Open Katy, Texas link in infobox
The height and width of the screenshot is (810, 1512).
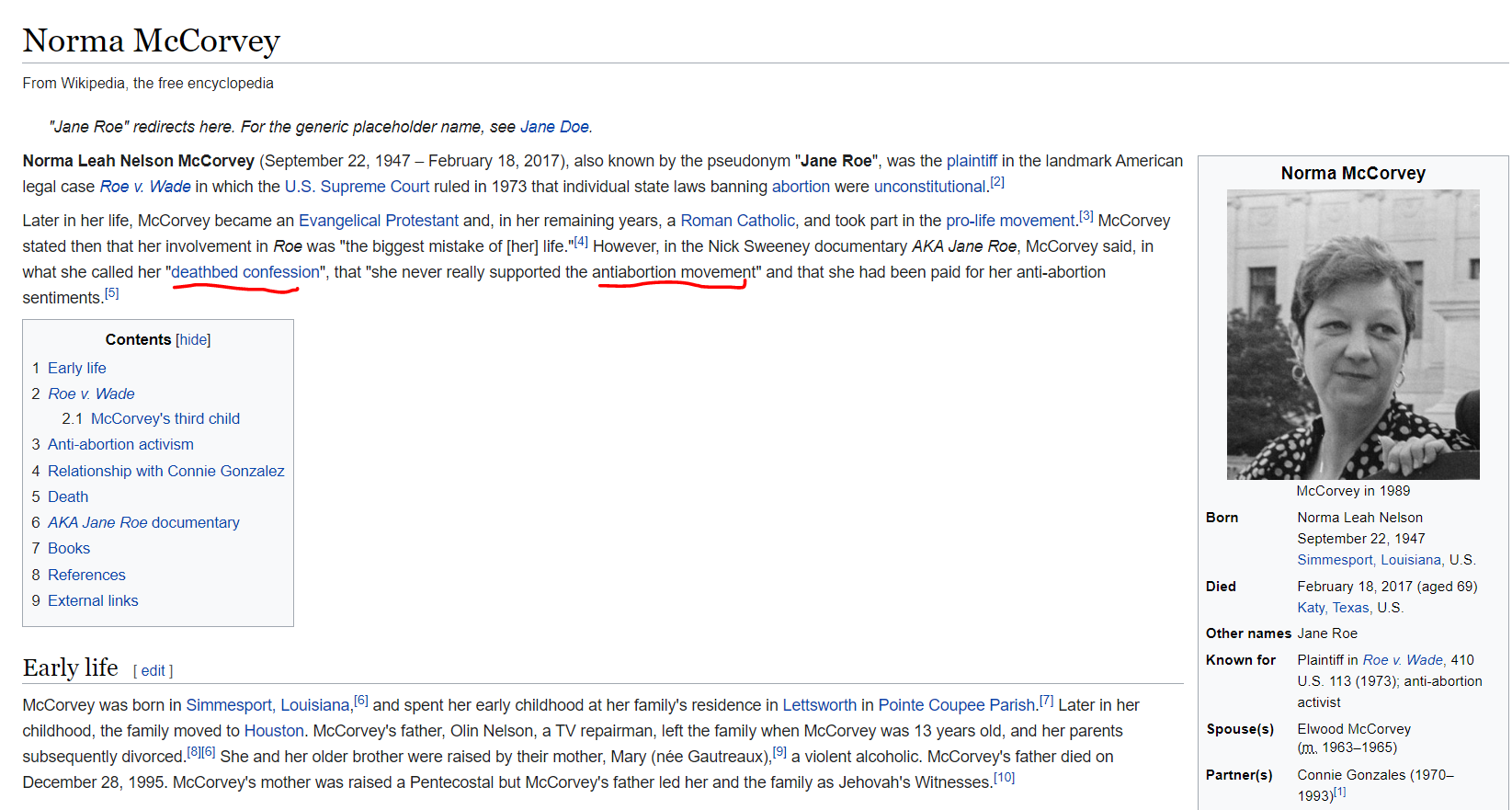(1335, 608)
